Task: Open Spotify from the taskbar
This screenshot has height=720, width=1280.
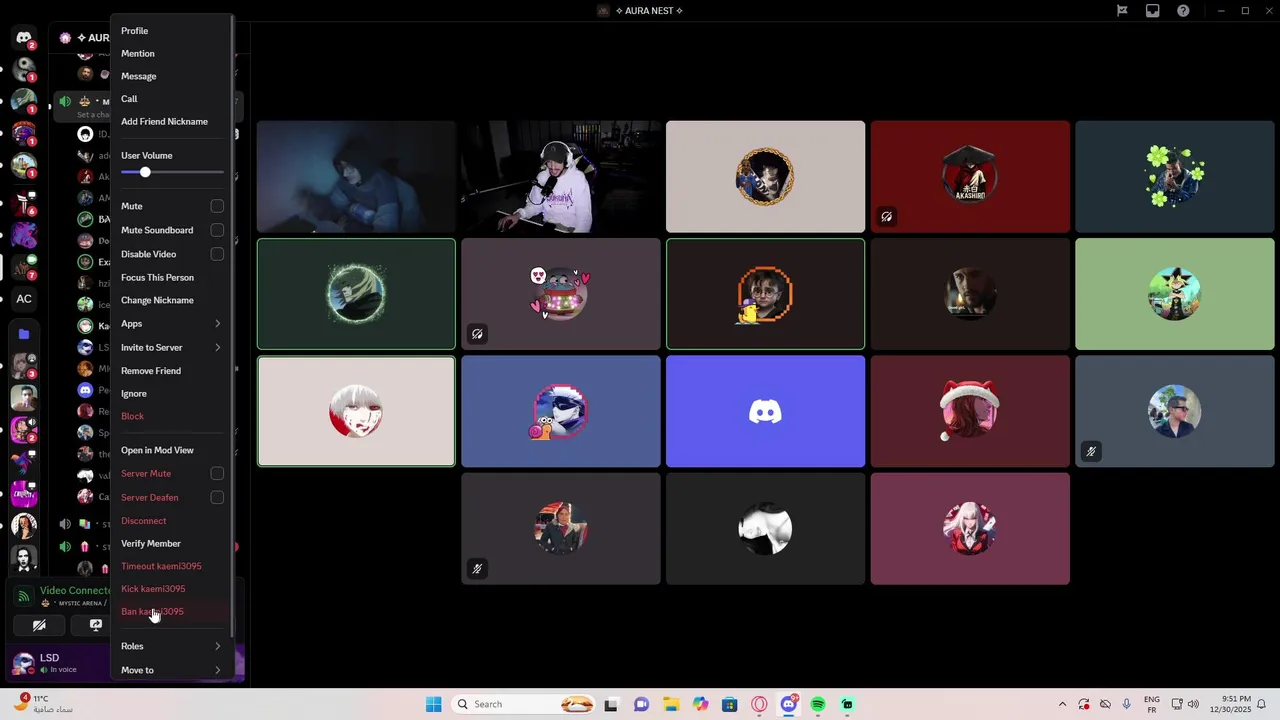Action: click(x=818, y=704)
